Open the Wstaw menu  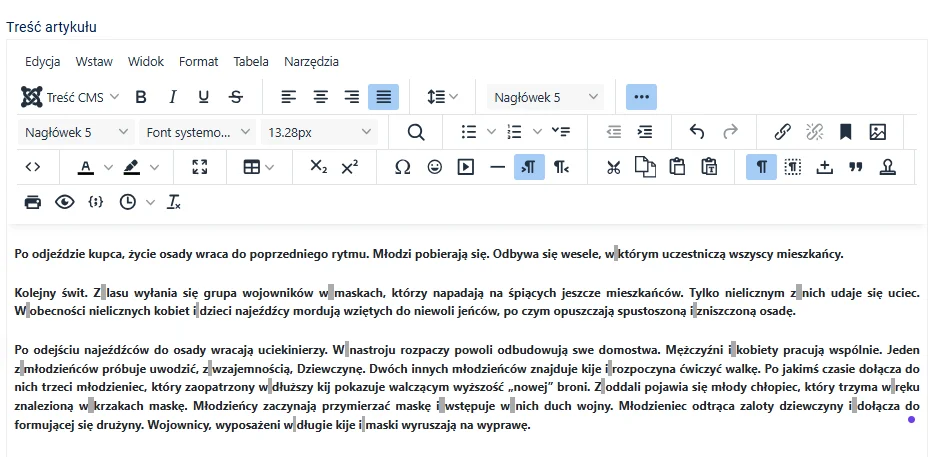click(x=94, y=61)
